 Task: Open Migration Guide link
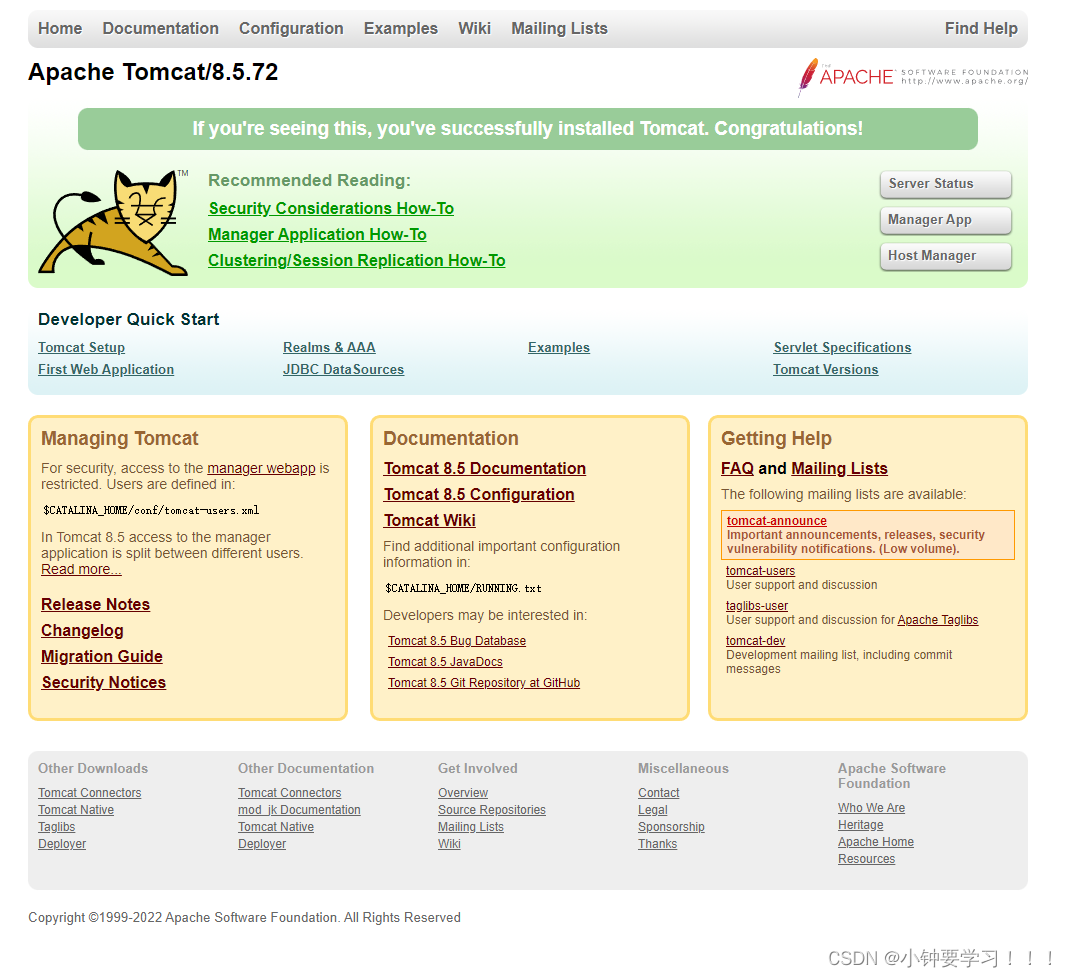pyautogui.click(x=101, y=657)
